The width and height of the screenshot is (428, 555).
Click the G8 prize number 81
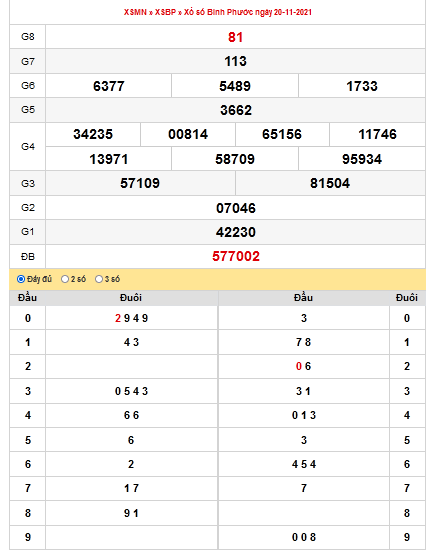pos(235,37)
